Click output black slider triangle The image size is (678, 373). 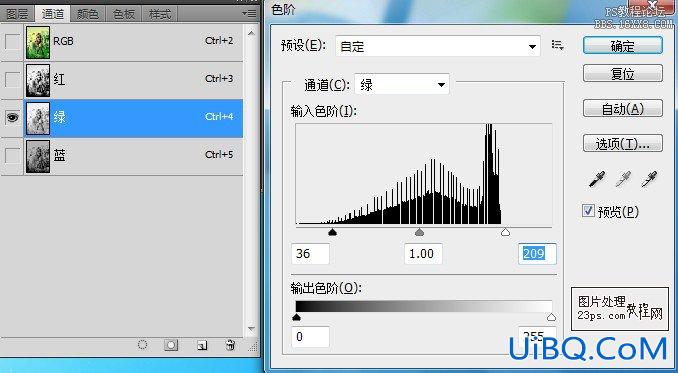[x=296, y=317]
